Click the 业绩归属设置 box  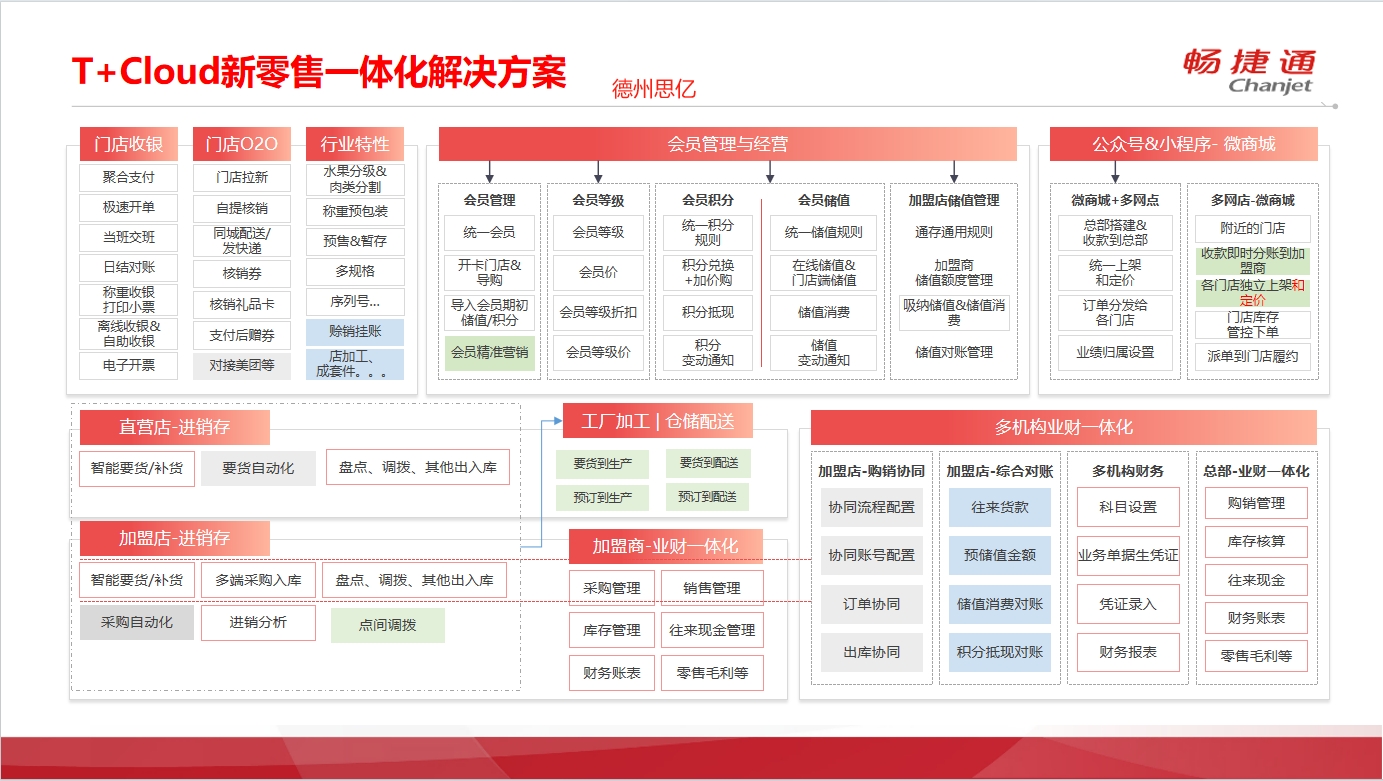pyautogui.click(x=1115, y=352)
